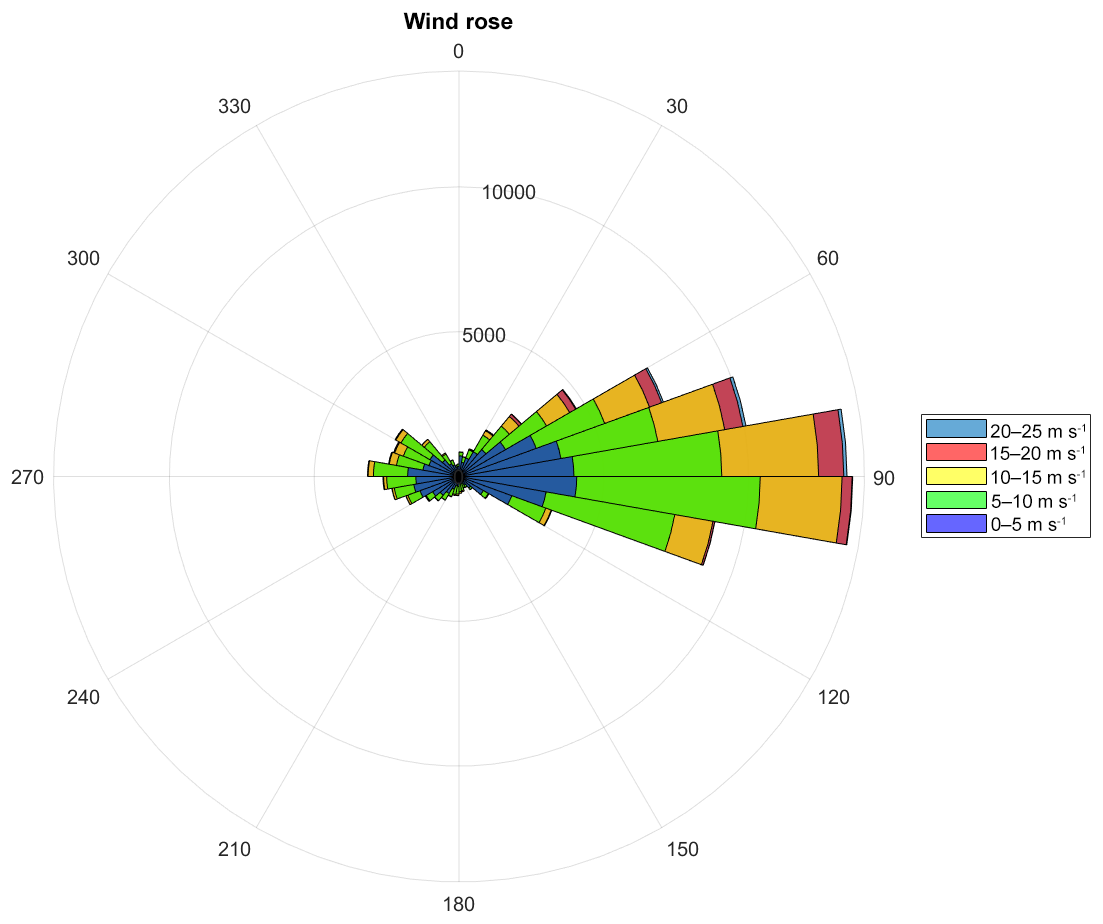
Task: Click the 60 degree angle label
Action: (827, 259)
